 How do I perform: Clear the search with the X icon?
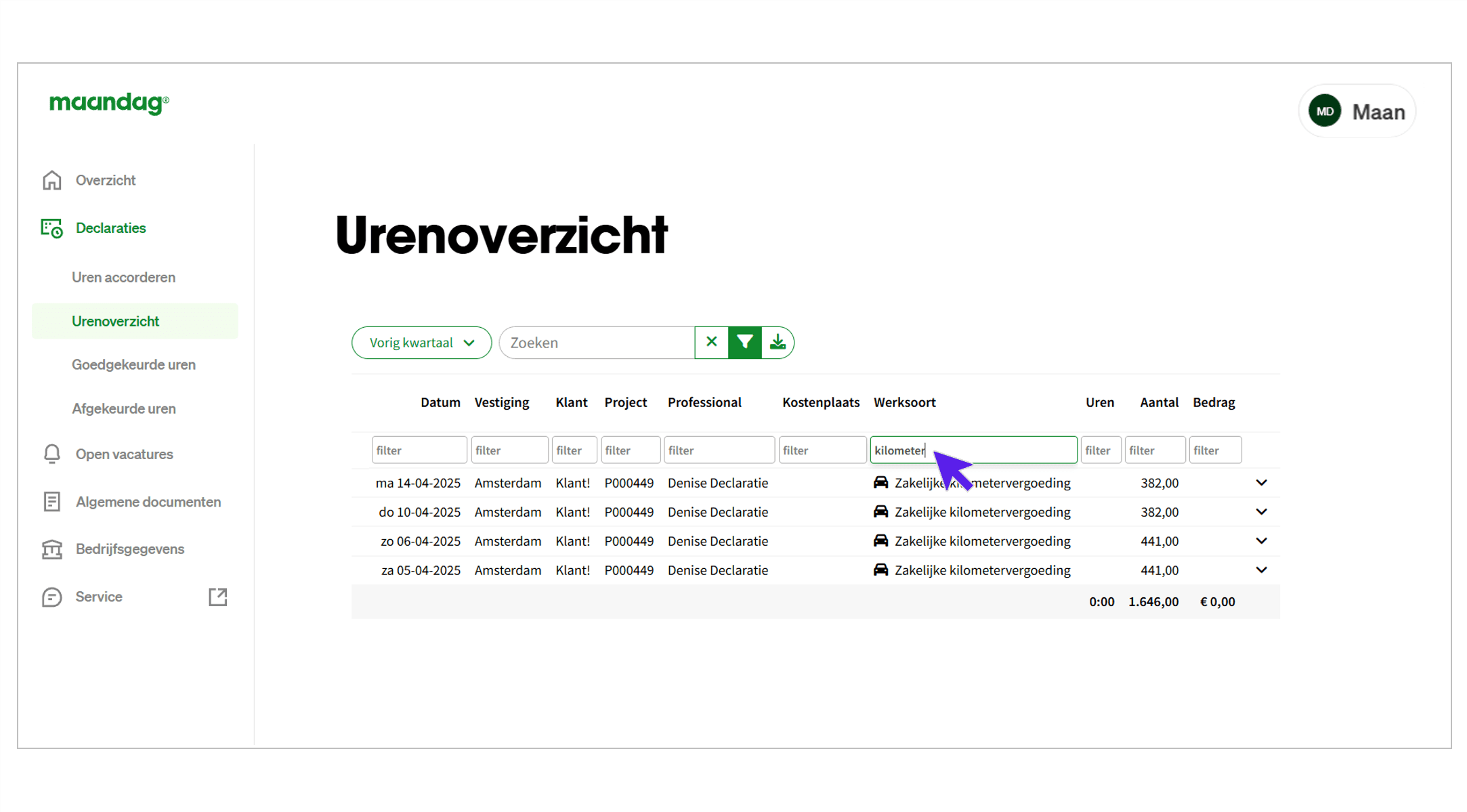pyautogui.click(x=711, y=343)
